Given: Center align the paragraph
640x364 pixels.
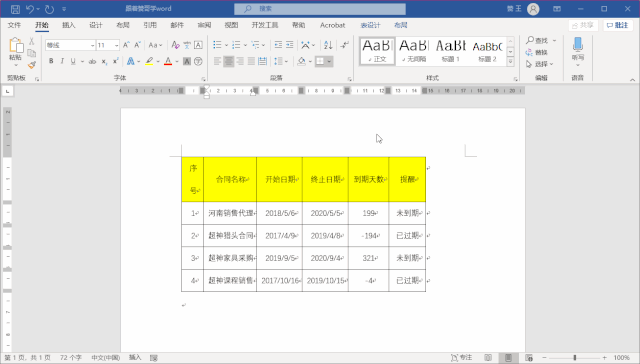Looking at the screenshot, I should tap(229, 62).
